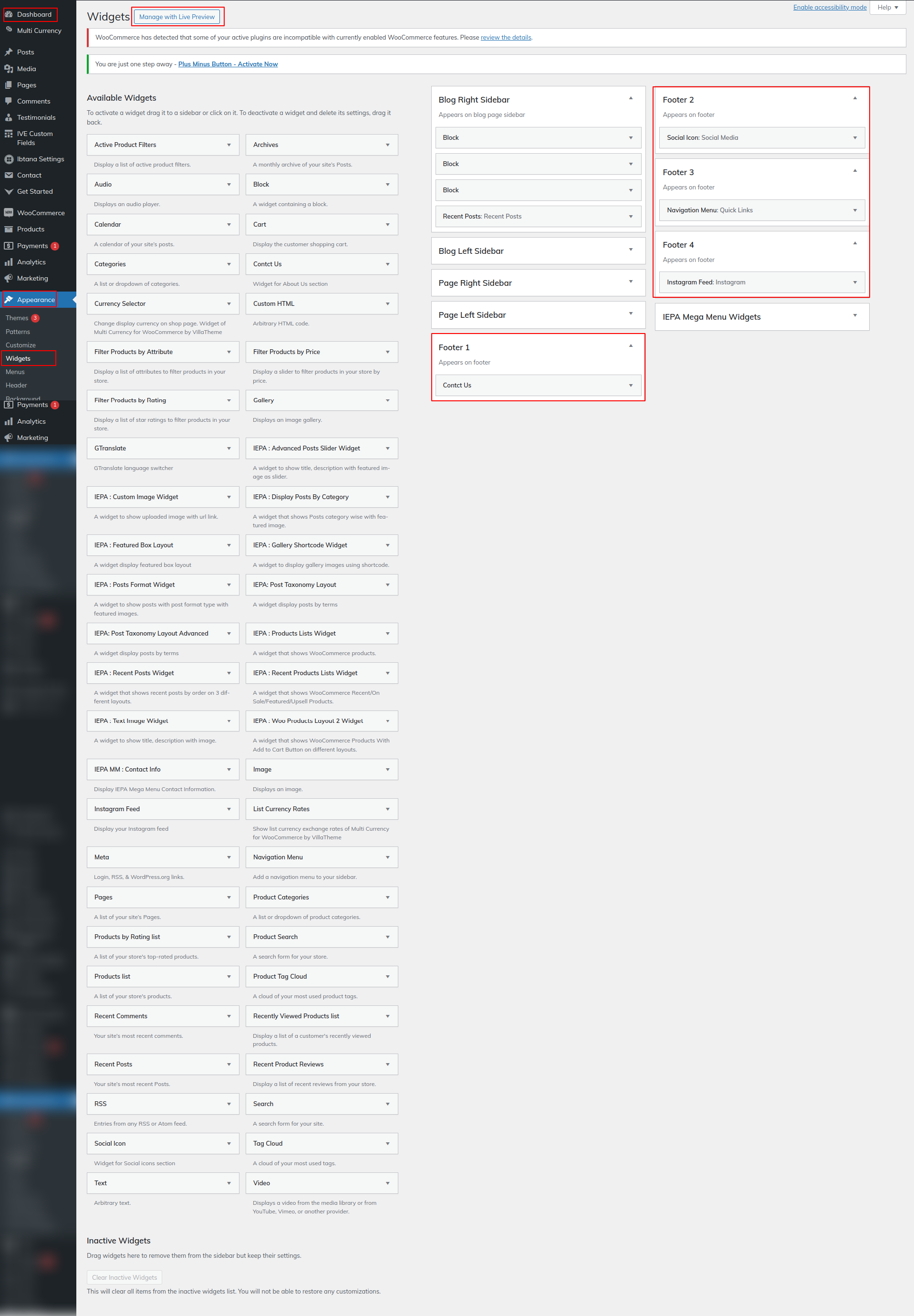Click the WooCommerce logo icon
The height and width of the screenshot is (1316, 914).
point(9,212)
